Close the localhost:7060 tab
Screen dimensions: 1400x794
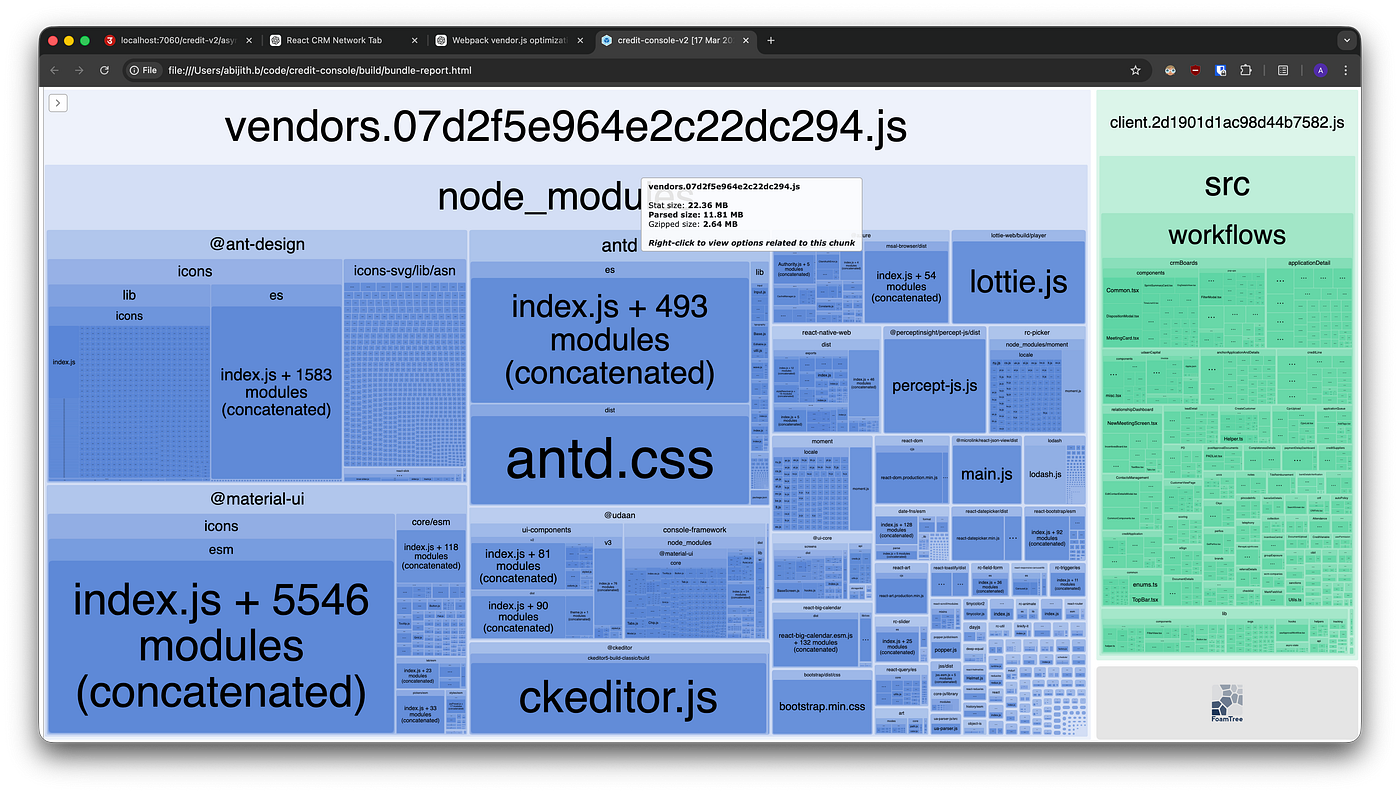(248, 40)
